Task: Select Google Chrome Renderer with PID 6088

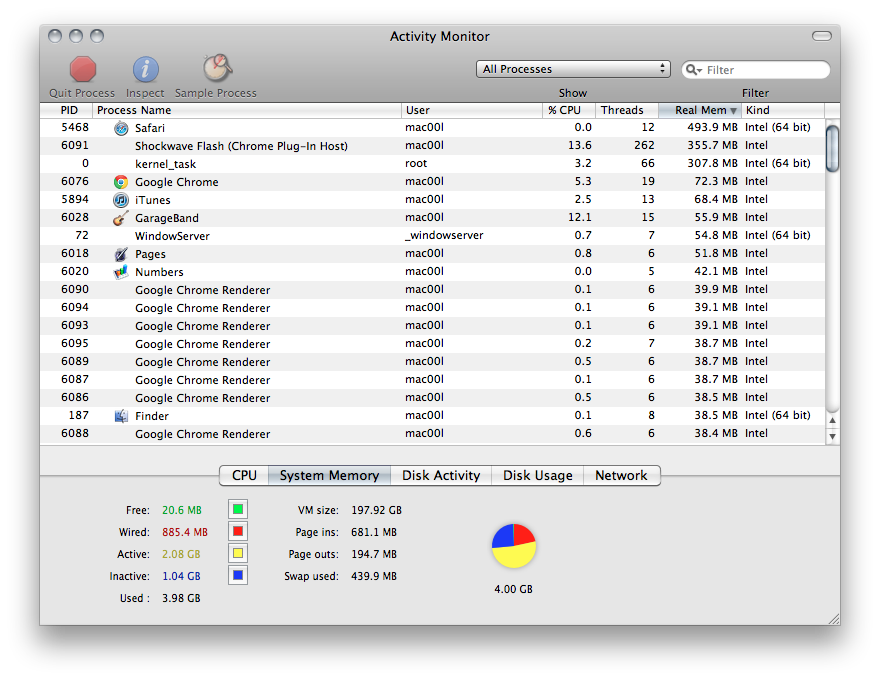Action: pos(432,434)
